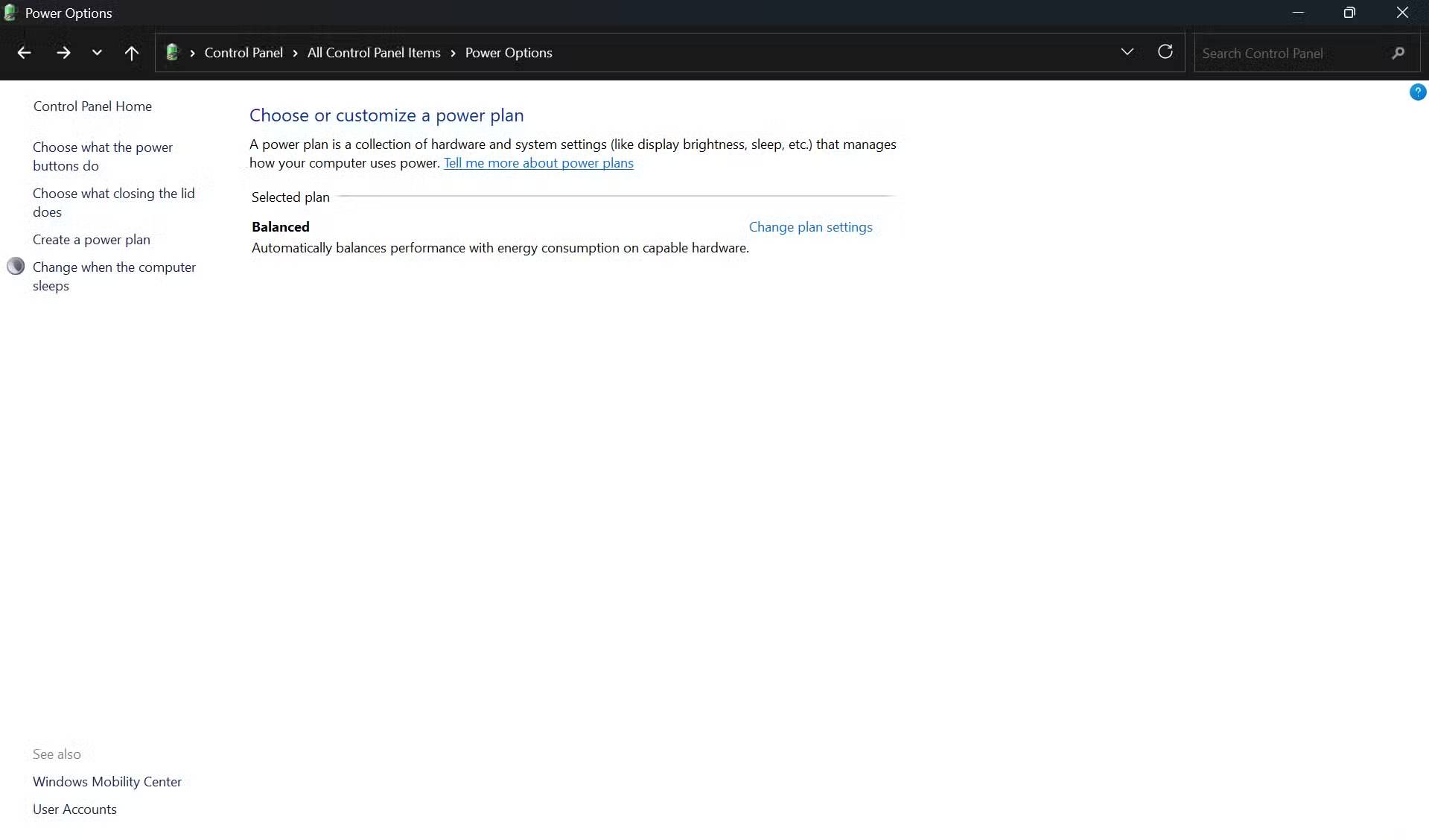Select Control Panel in breadcrumb path
The image size is (1429, 840).
(x=244, y=53)
